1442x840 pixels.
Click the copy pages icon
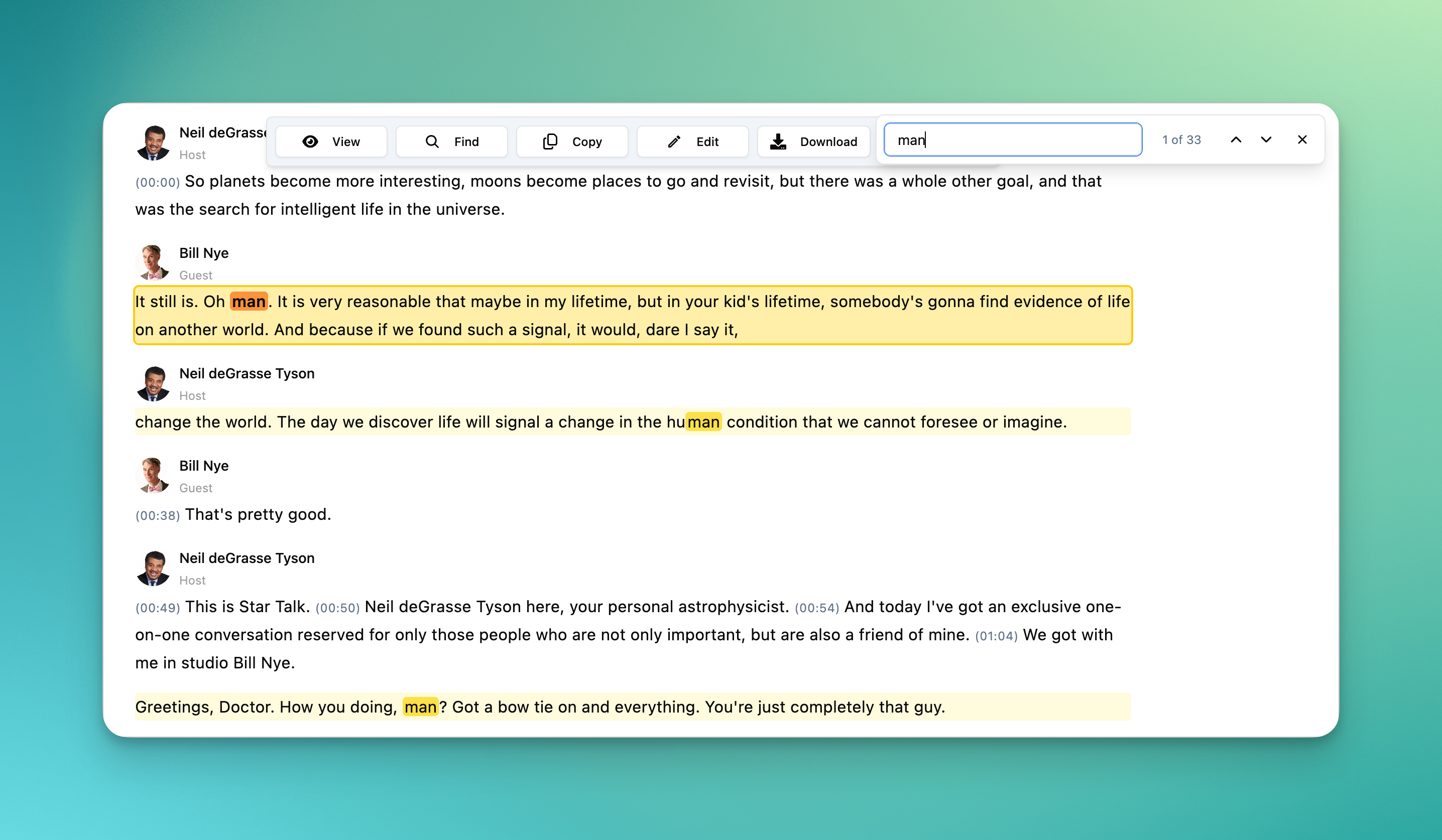(x=550, y=141)
